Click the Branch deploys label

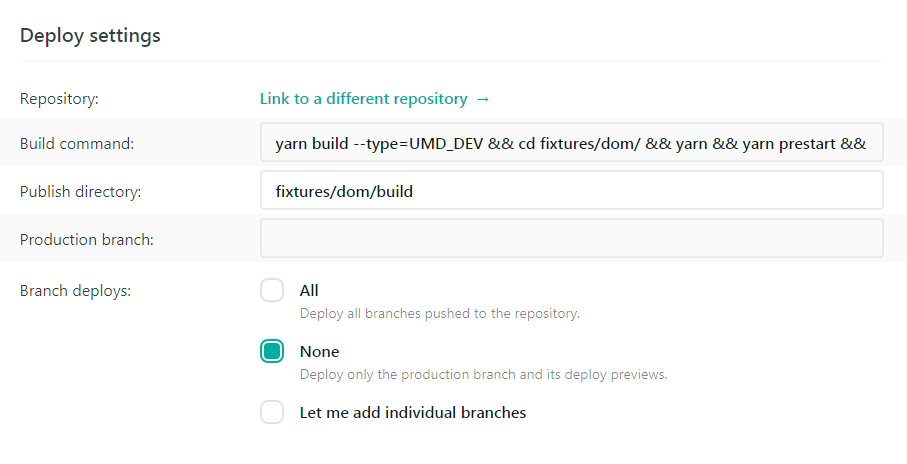[75, 291]
